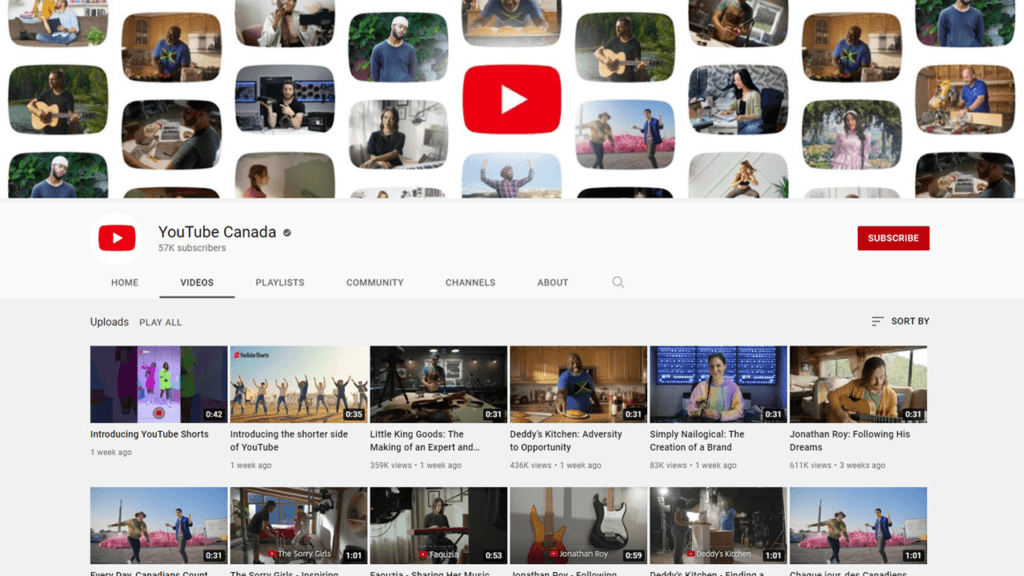Subscribe to YouTube Canada
Viewport: 1024px width, 576px height.
pyautogui.click(x=893, y=238)
